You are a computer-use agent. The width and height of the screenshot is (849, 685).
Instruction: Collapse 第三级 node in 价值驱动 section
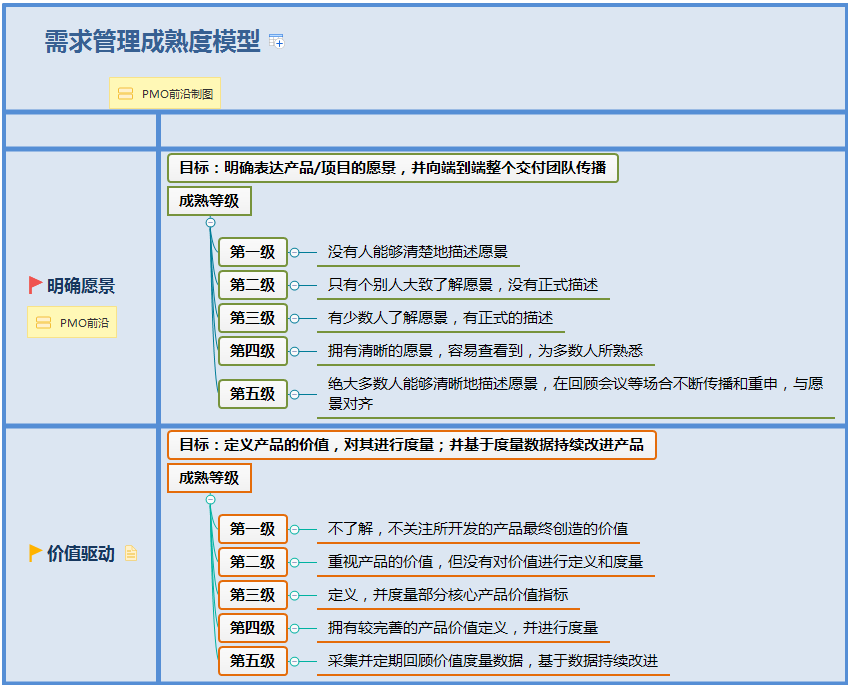pyautogui.click(x=294, y=596)
